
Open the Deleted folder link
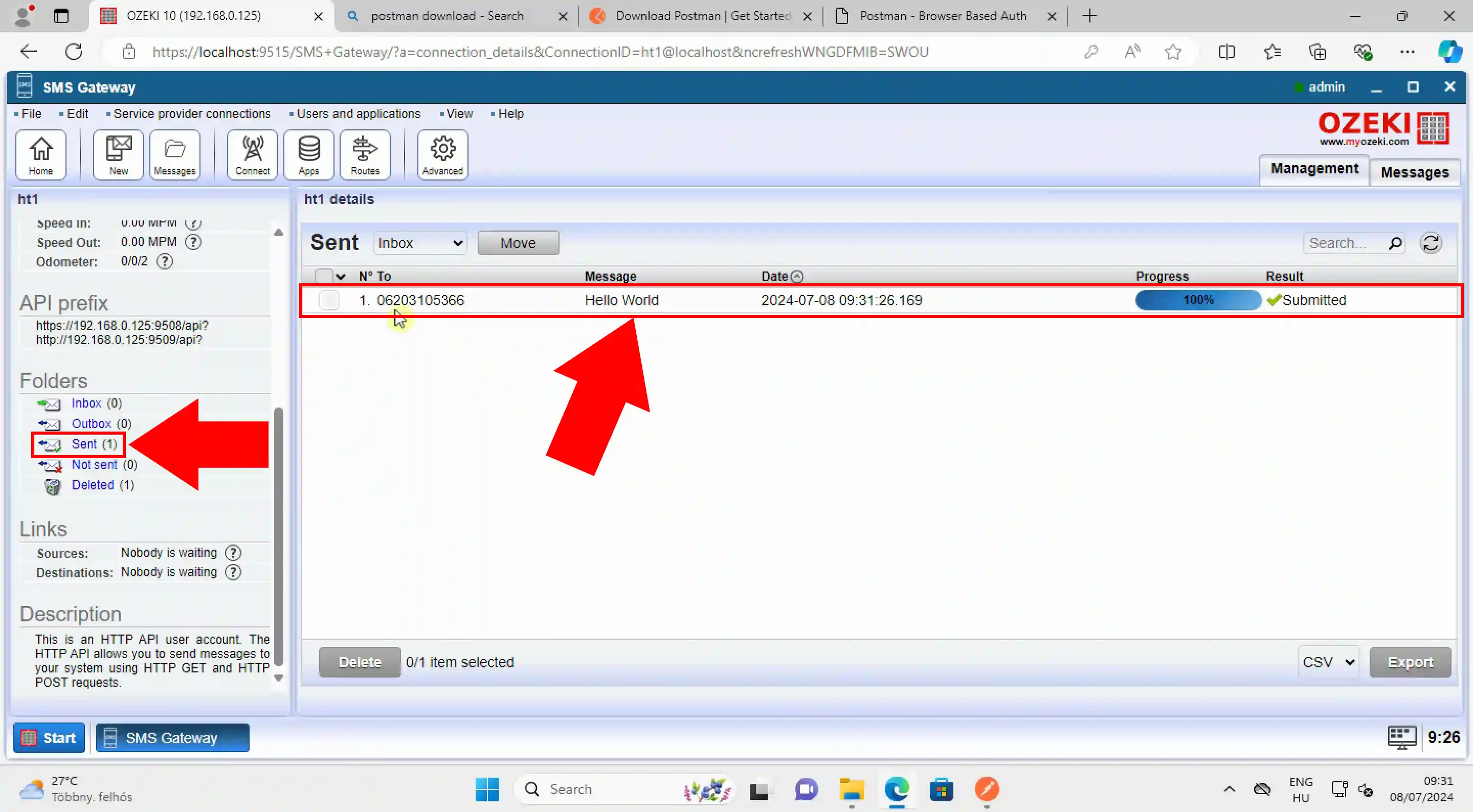(93, 485)
